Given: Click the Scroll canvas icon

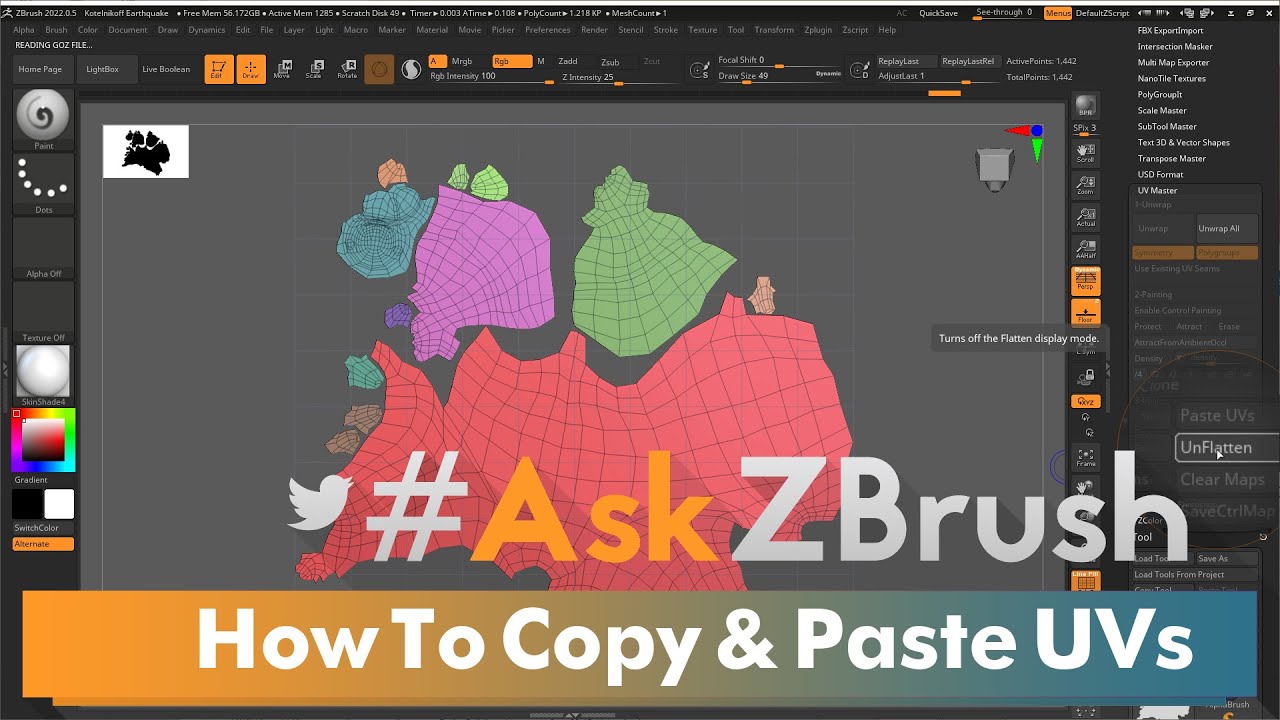Looking at the screenshot, I should coord(1085,153).
